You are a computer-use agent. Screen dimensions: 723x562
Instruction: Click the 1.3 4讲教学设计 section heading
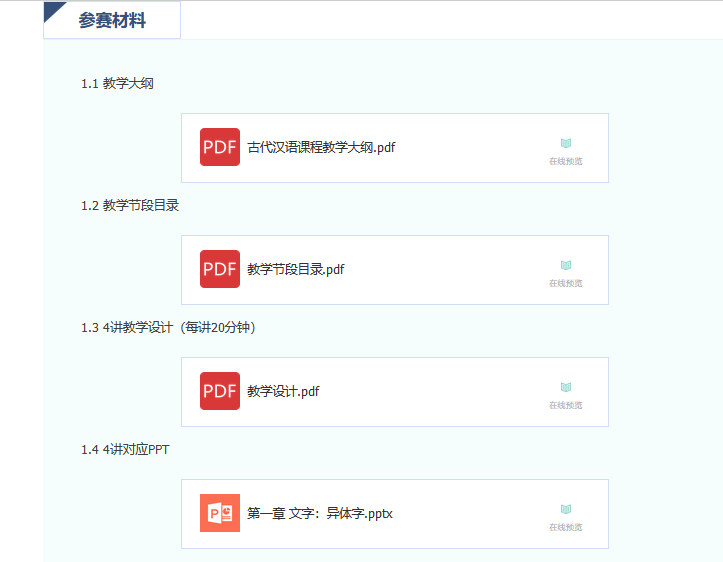168,327
